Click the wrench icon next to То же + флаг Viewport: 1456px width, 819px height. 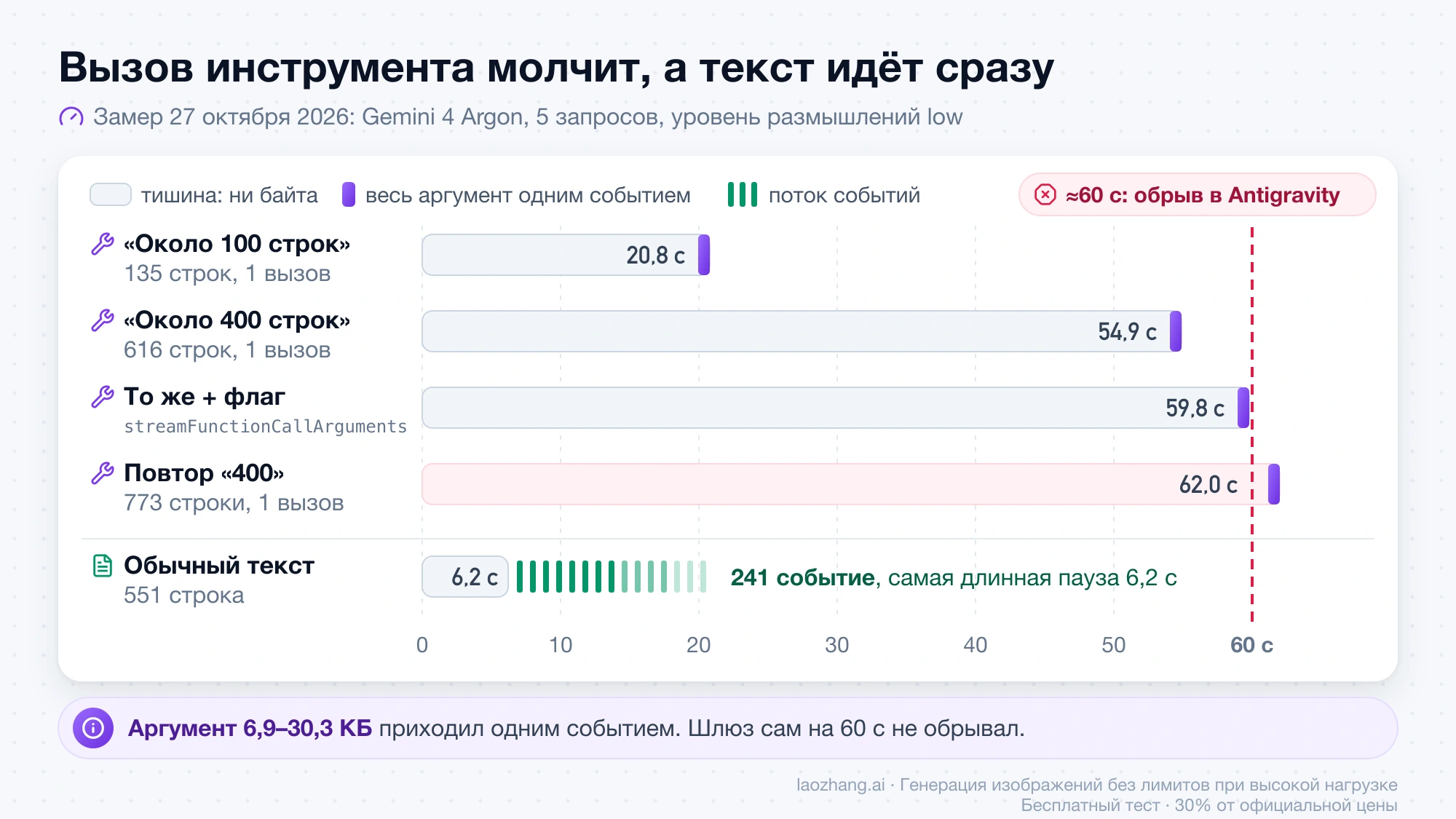click(x=103, y=397)
